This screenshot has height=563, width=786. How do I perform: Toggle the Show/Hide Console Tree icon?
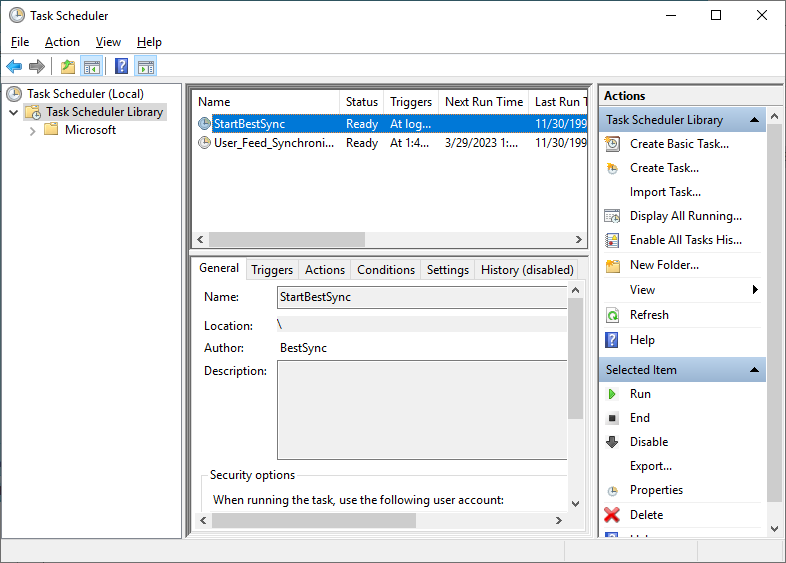point(92,66)
